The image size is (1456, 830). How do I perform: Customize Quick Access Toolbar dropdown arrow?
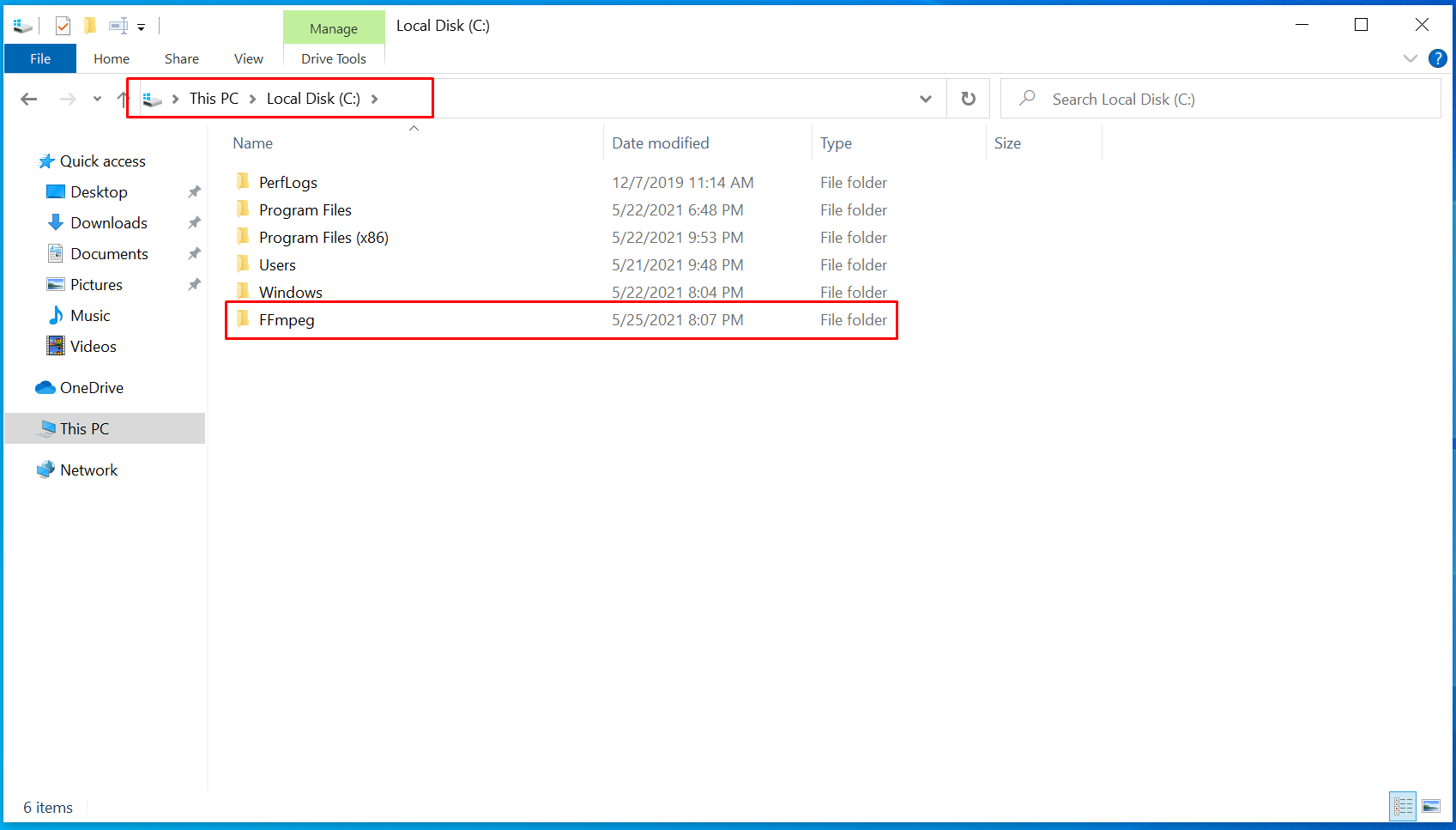[x=142, y=27]
